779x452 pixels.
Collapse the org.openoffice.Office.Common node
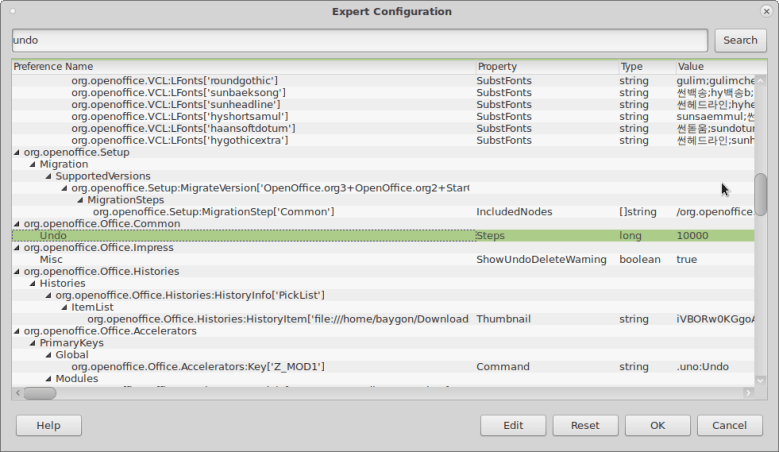(x=16, y=225)
